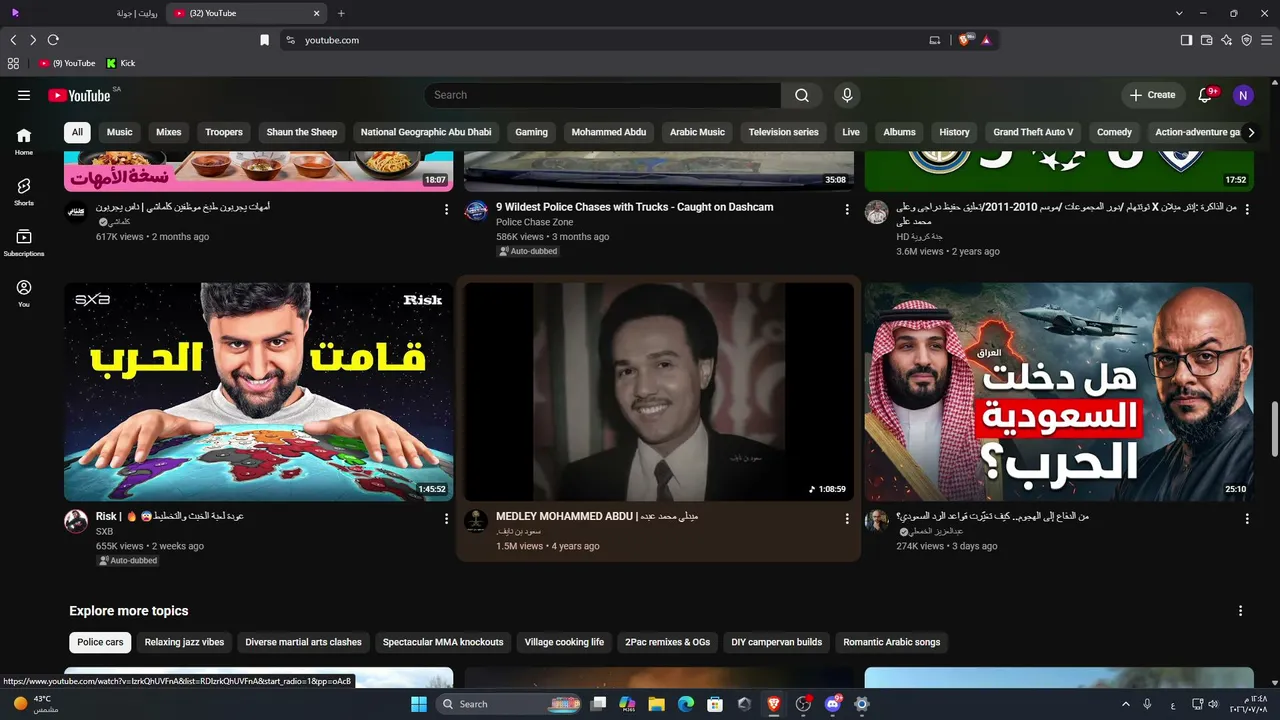Viewport: 1280px width, 720px height.
Task: Open Discord from the taskbar
Action: [833, 704]
